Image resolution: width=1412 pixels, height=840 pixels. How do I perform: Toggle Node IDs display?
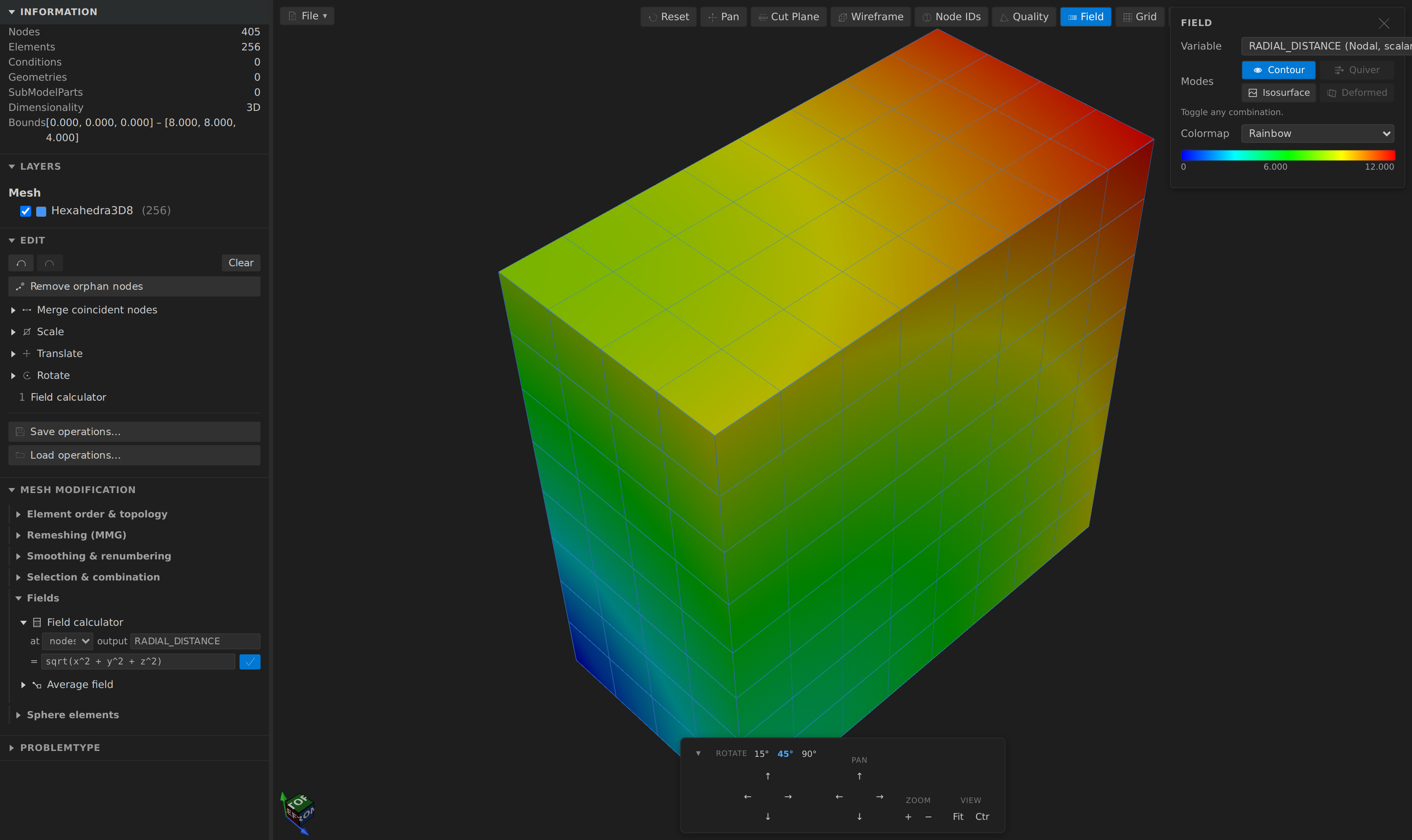click(951, 16)
